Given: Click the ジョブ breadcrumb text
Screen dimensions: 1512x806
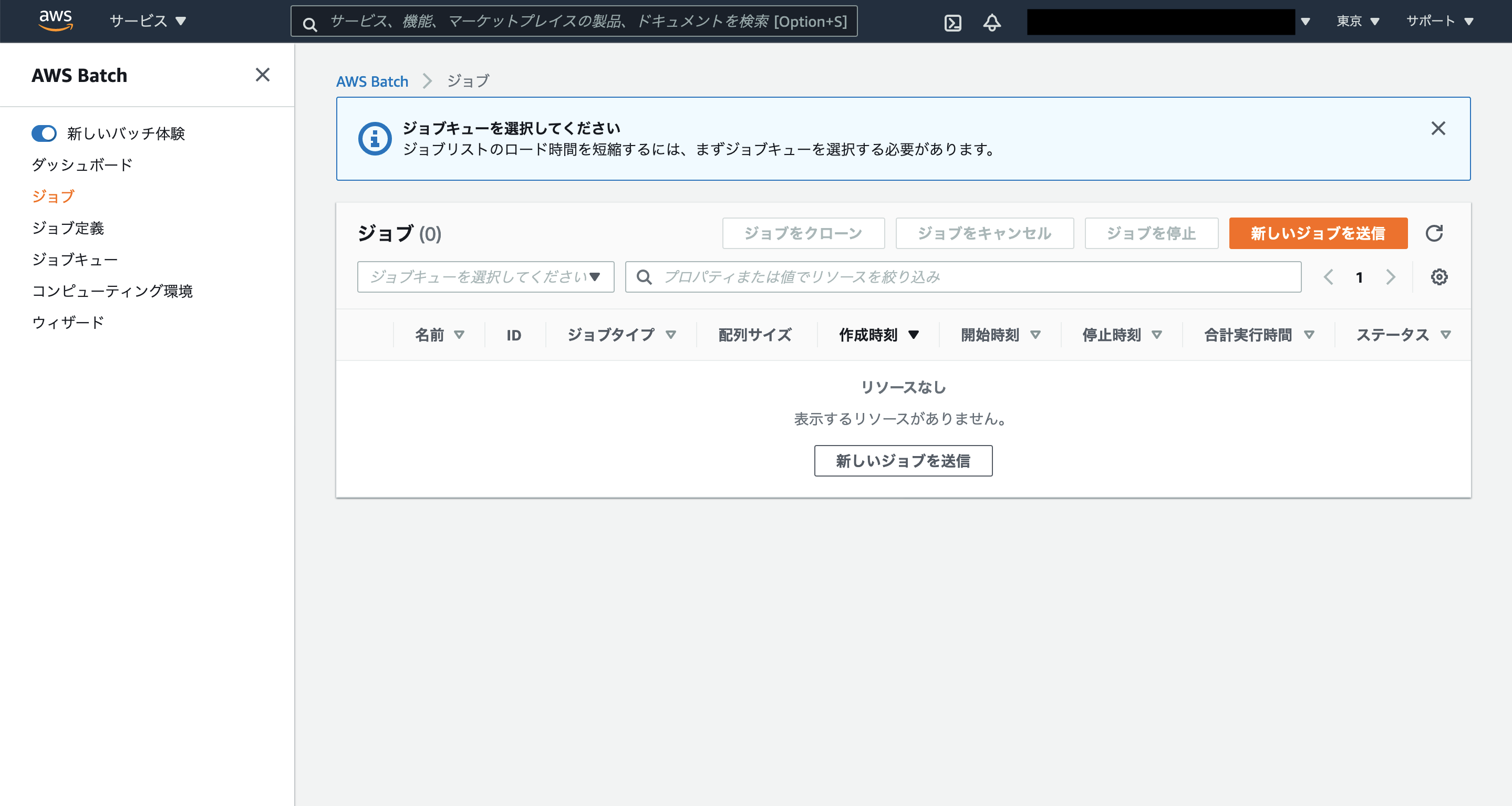Looking at the screenshot, I should click(468, 81).
